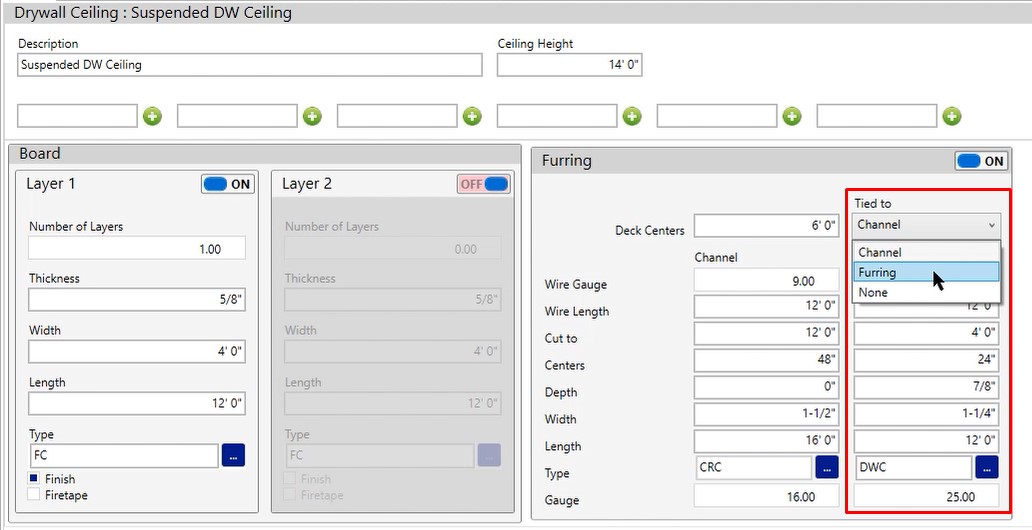Collapse the Tied to dropdown
The width and height of the screenshot is (1032, 530).
pos(925,225)
